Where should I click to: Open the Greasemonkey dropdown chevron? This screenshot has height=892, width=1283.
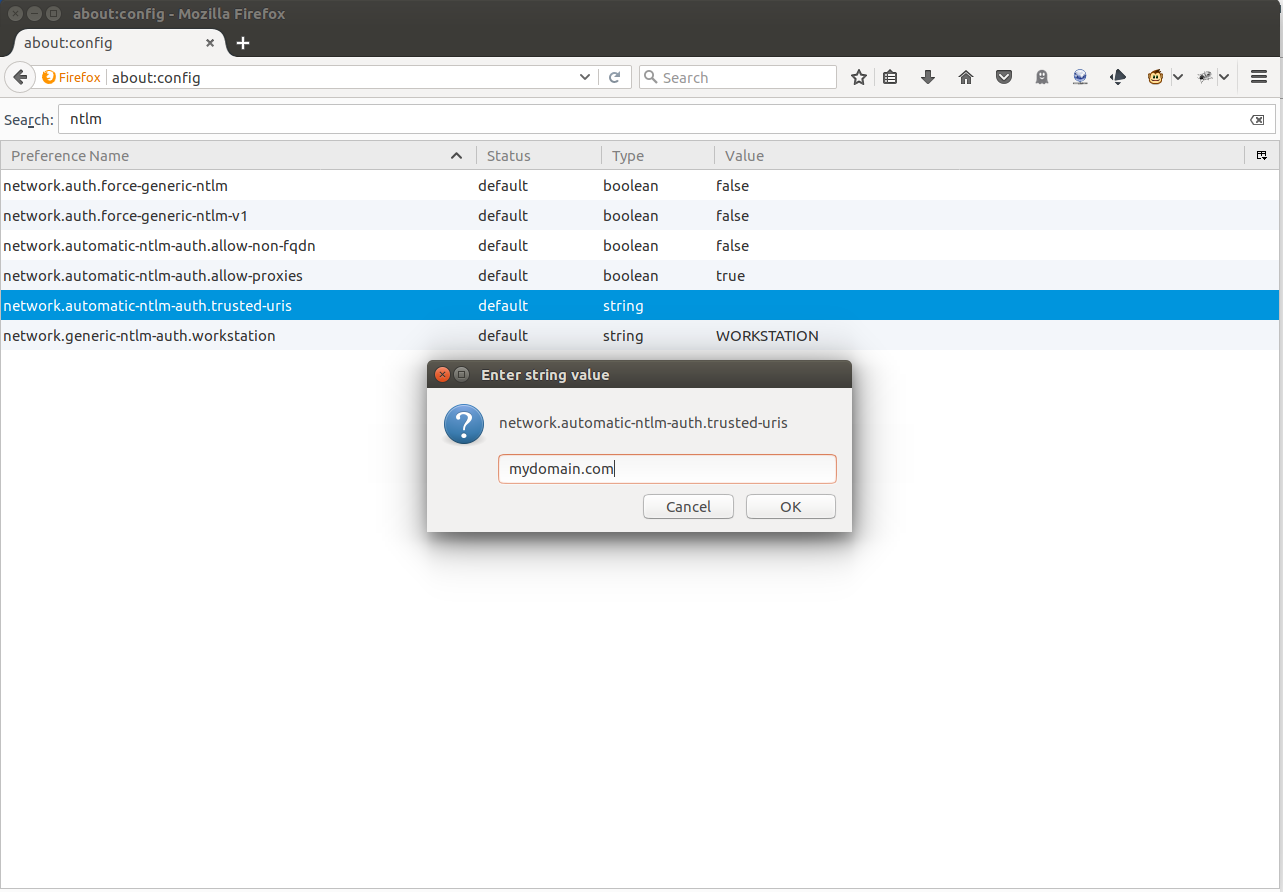1178,76
